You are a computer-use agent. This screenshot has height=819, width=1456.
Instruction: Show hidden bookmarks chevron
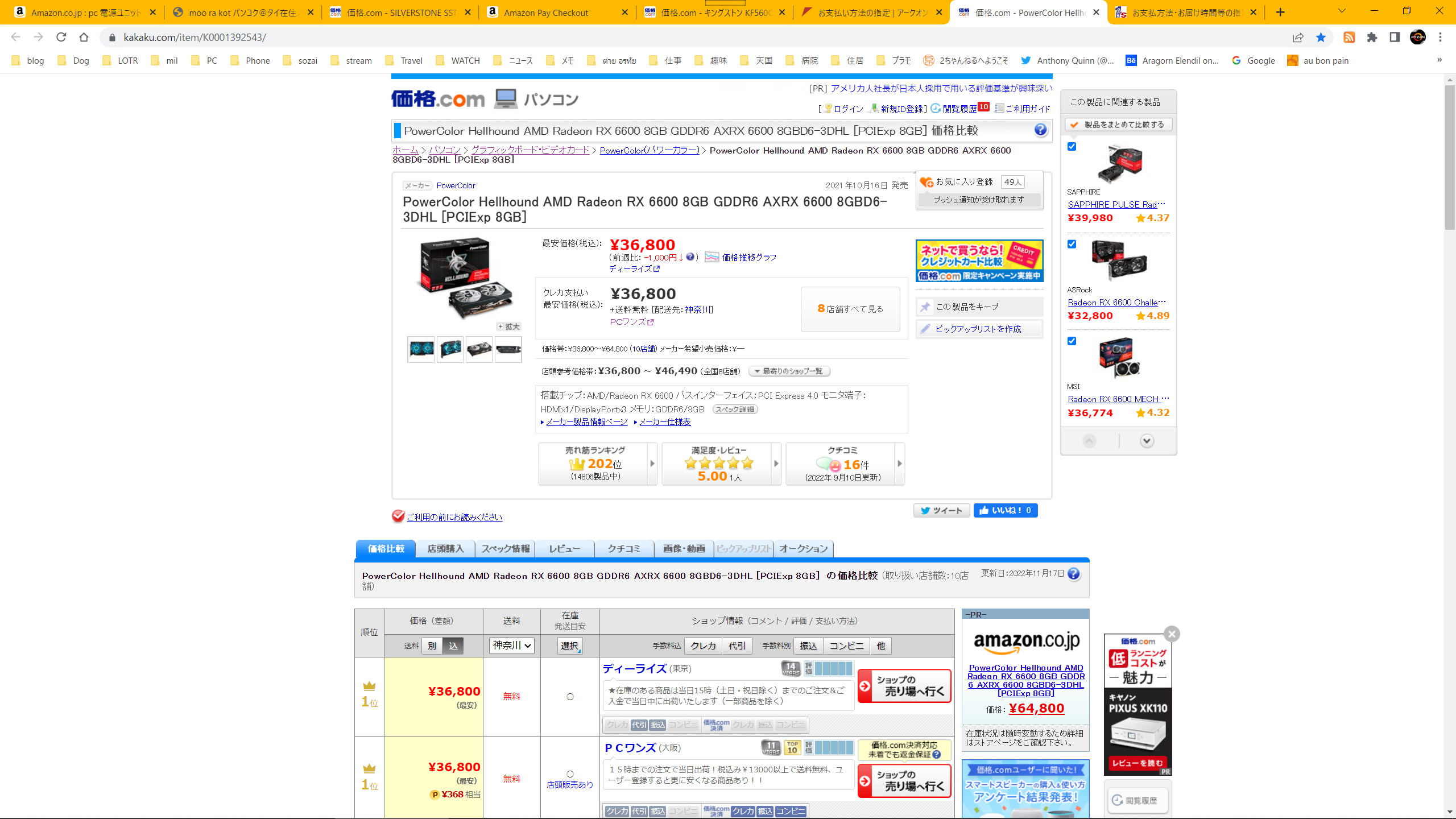point(1440,60)
